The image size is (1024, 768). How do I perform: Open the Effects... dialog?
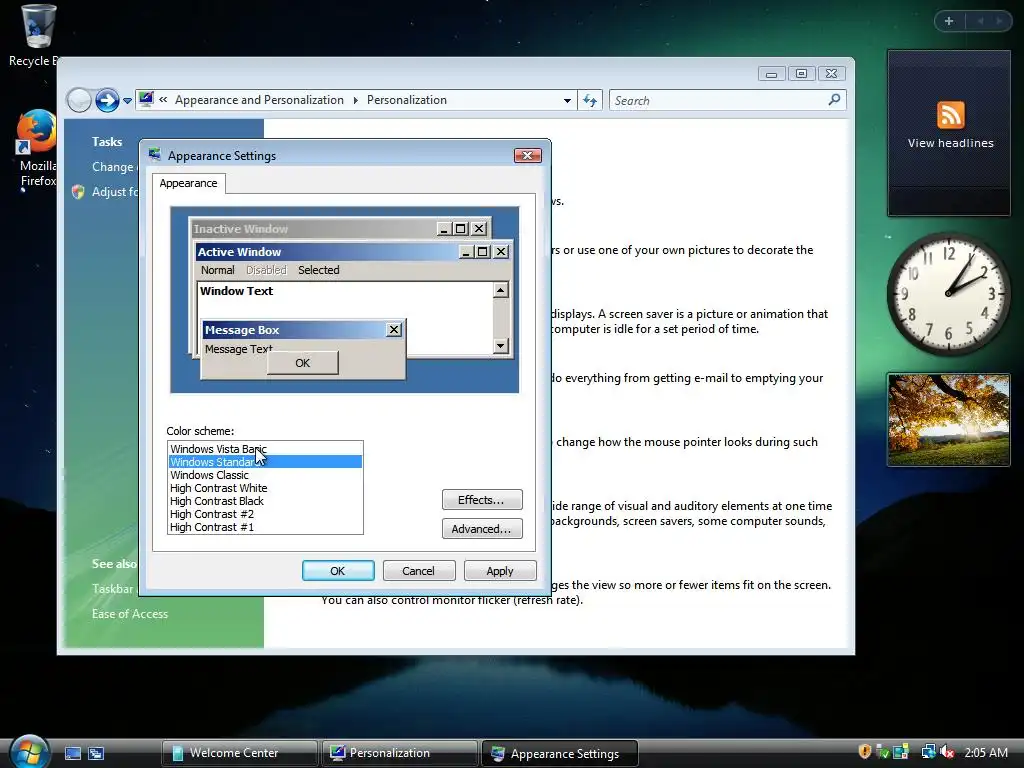pos(482,500)
